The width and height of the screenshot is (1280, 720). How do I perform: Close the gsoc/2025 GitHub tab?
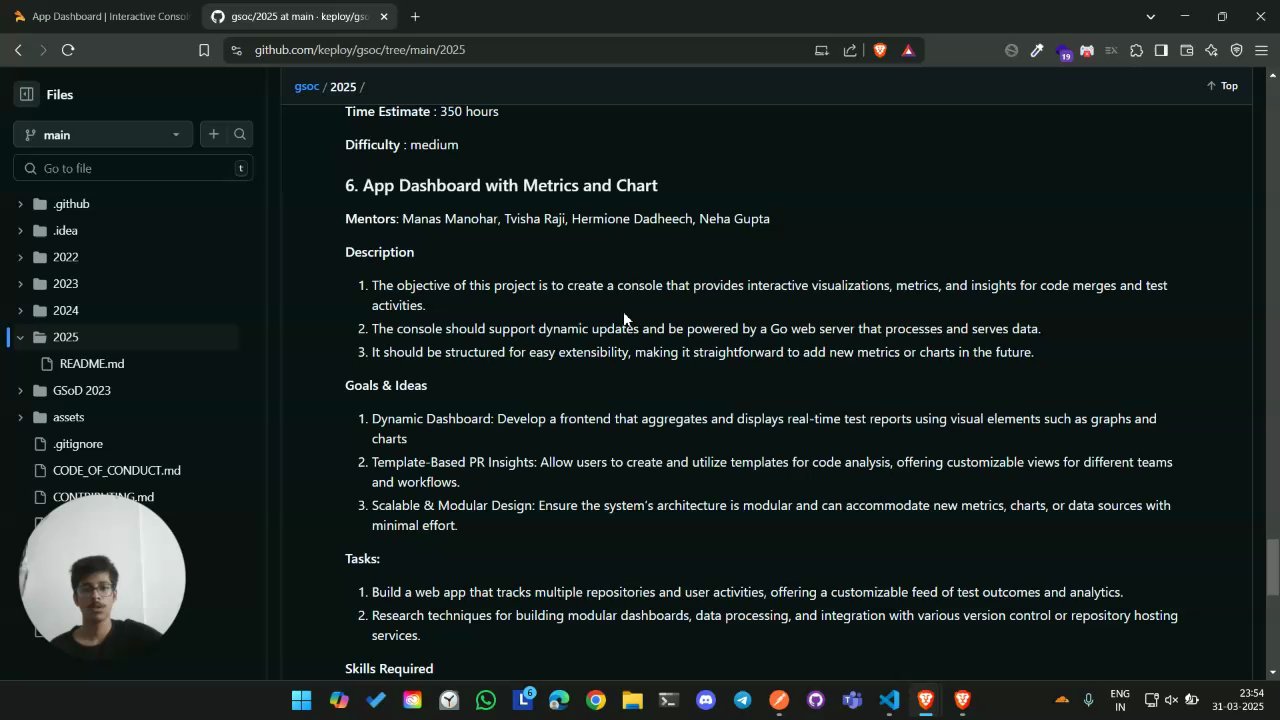tap(383, 16)
